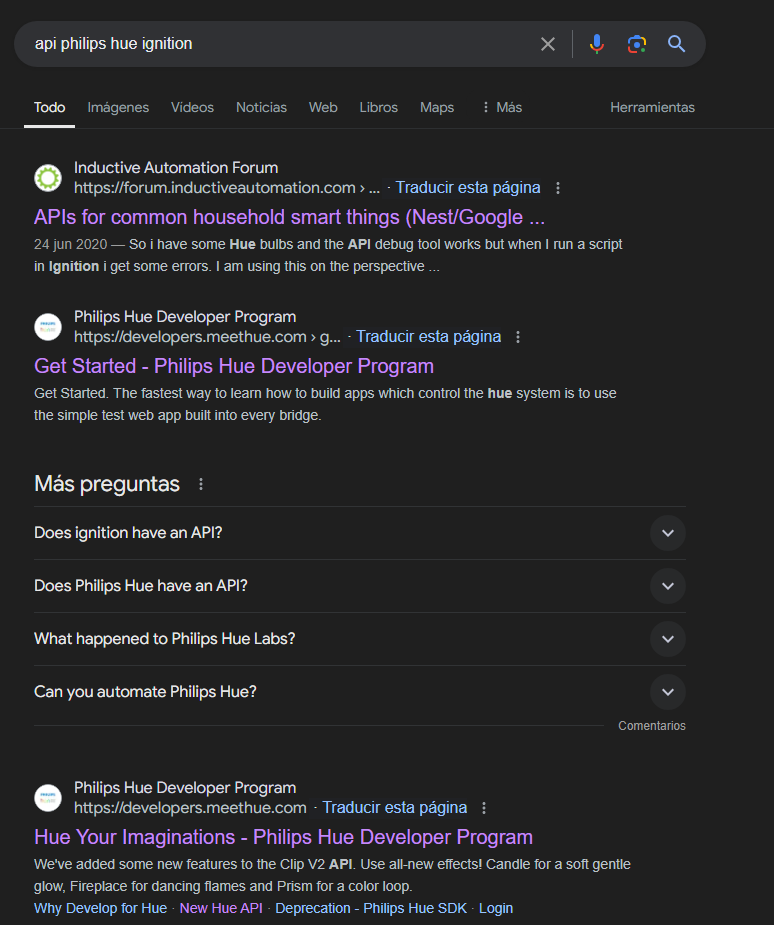This screenshot has width=774, height=925.
Task: Open options menu for Inductive Automation Forum result
Action: point(557,188)
